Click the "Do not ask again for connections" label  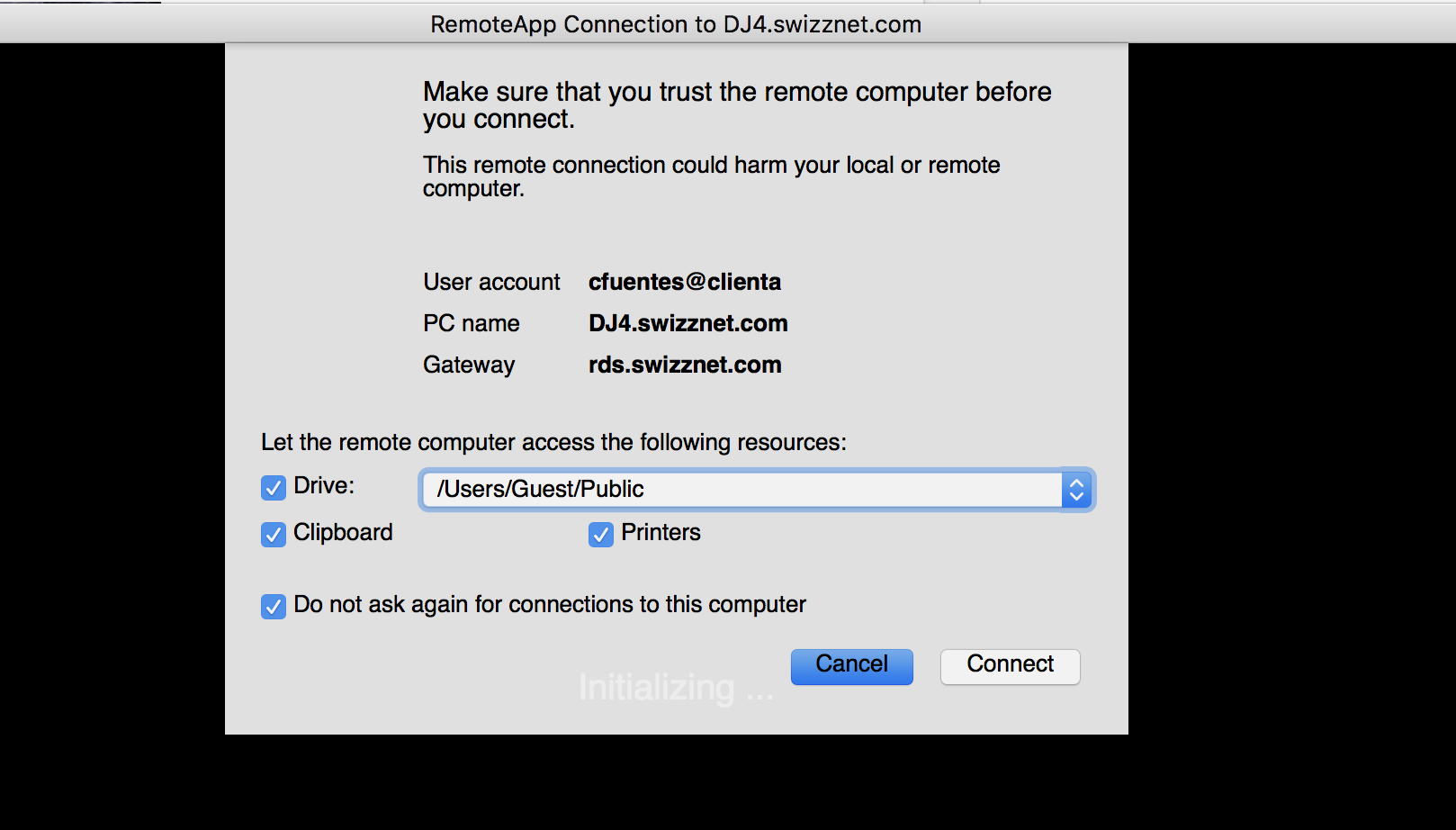coord(550,604)
